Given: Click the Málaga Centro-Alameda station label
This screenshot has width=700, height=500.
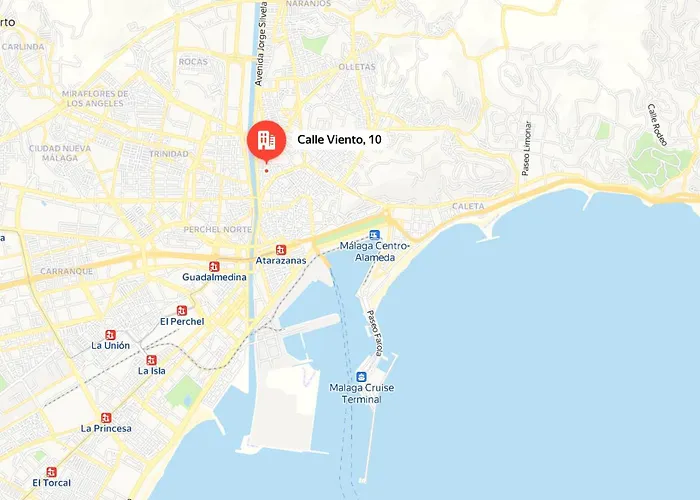Looking at the screenshot, I should (374, 252).
